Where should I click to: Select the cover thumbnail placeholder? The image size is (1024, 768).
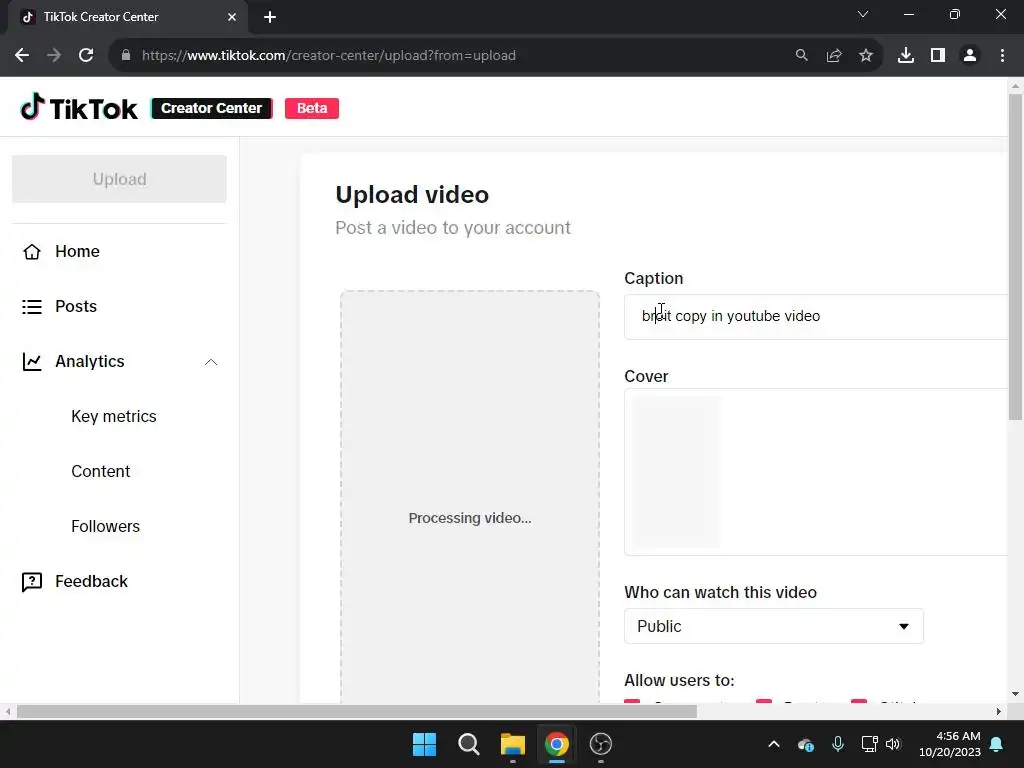(676, 472)
